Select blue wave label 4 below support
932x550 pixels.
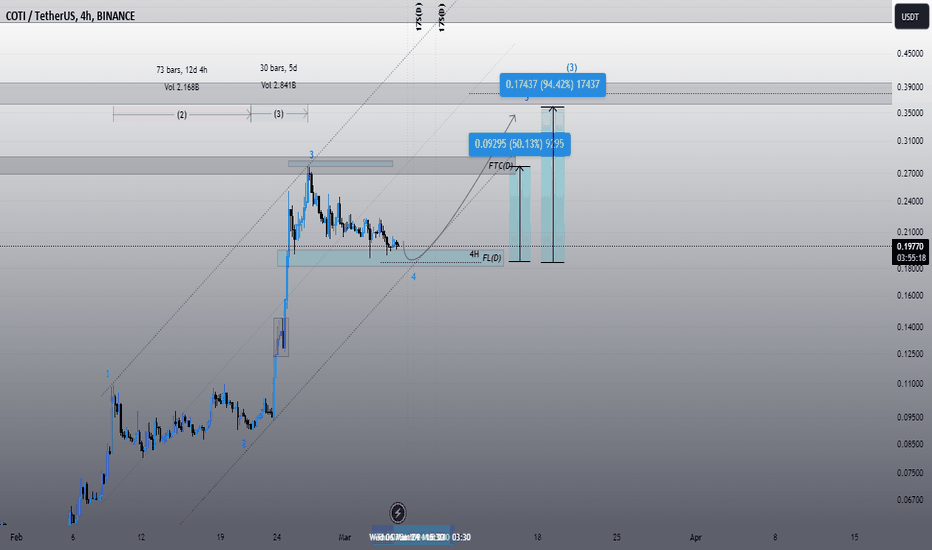[x=414, y=276]
